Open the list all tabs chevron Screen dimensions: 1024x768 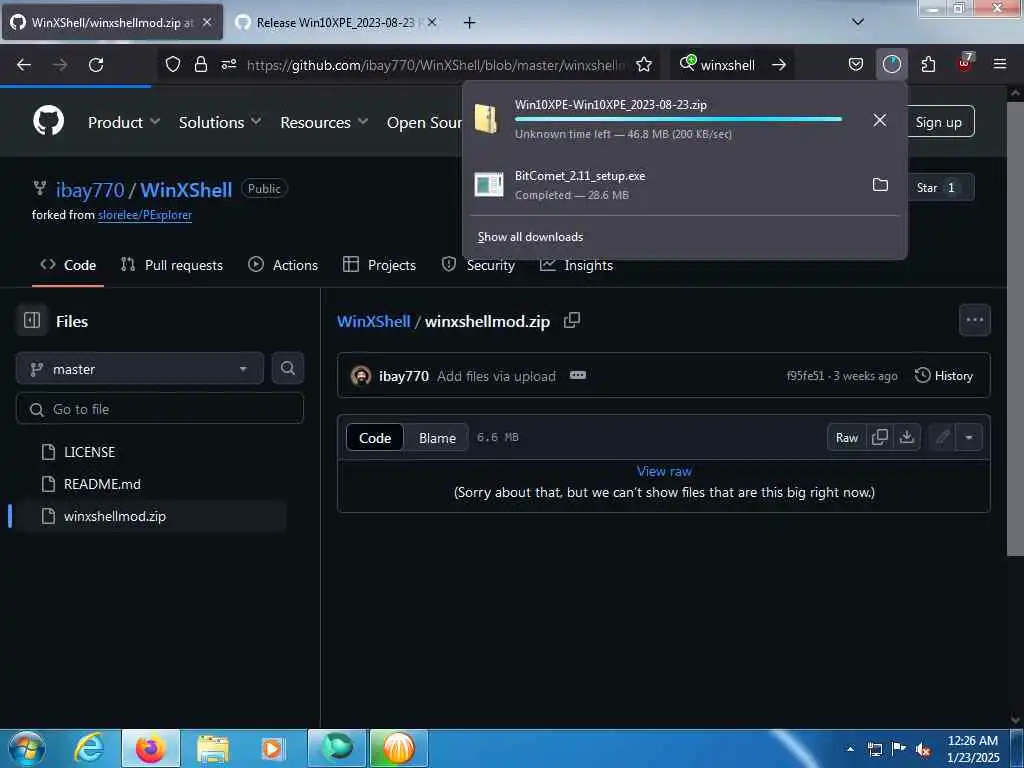click(858, 22)
